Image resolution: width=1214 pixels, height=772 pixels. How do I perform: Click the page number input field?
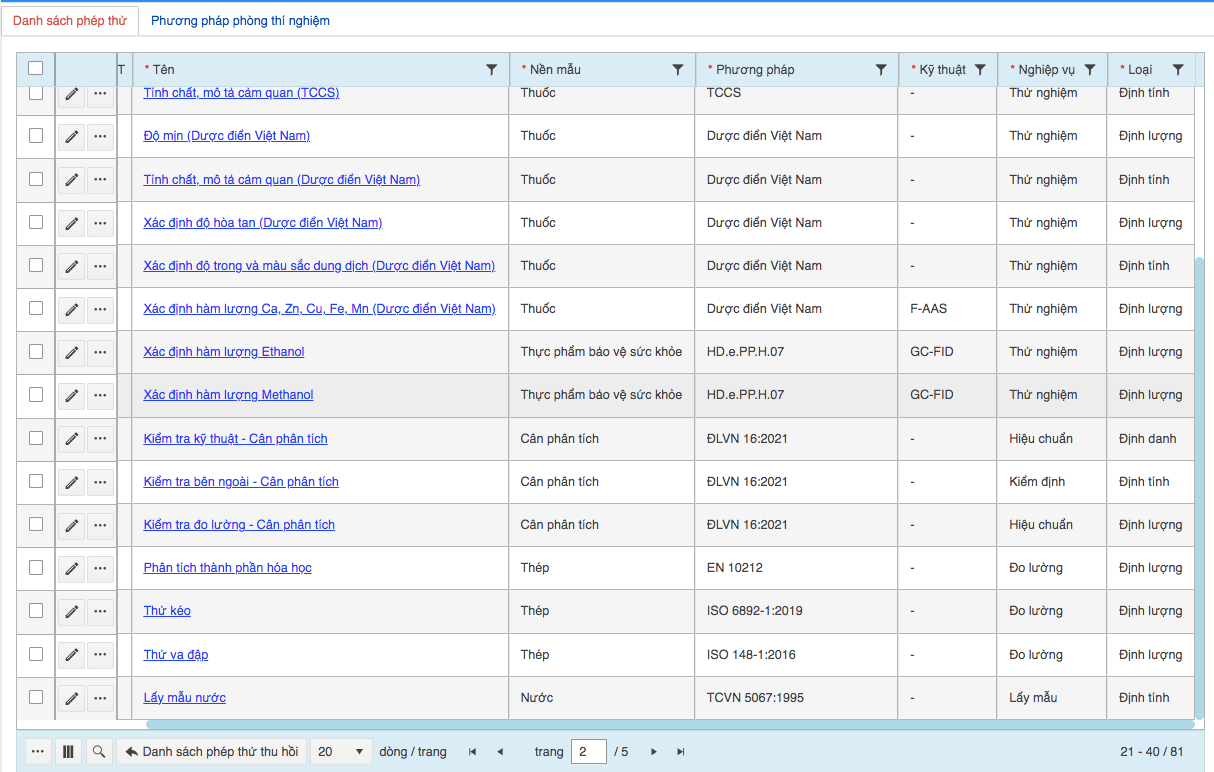(x=589, y=752)
